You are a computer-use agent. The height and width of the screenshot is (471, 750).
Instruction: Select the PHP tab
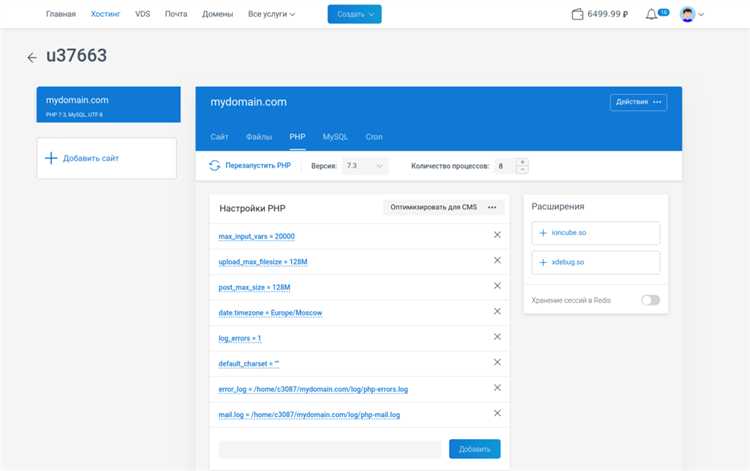point(297,137)
